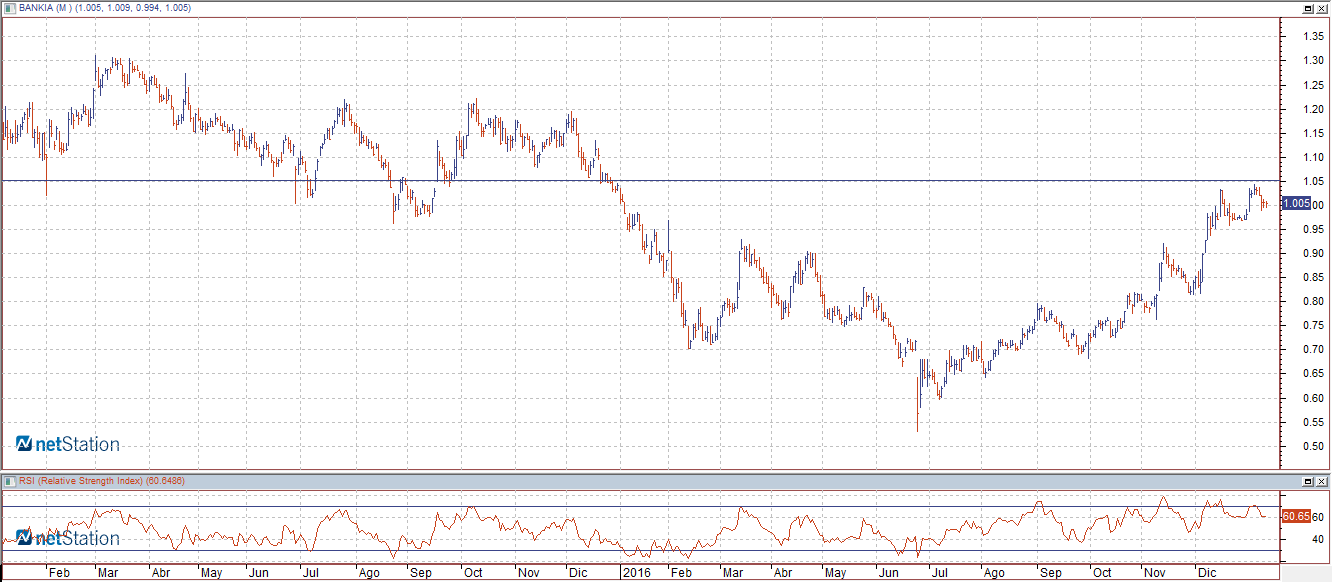Click the BANKIA chart panel icon
1332x582 pixels.
pyautogui.click(x=10, y=8)
